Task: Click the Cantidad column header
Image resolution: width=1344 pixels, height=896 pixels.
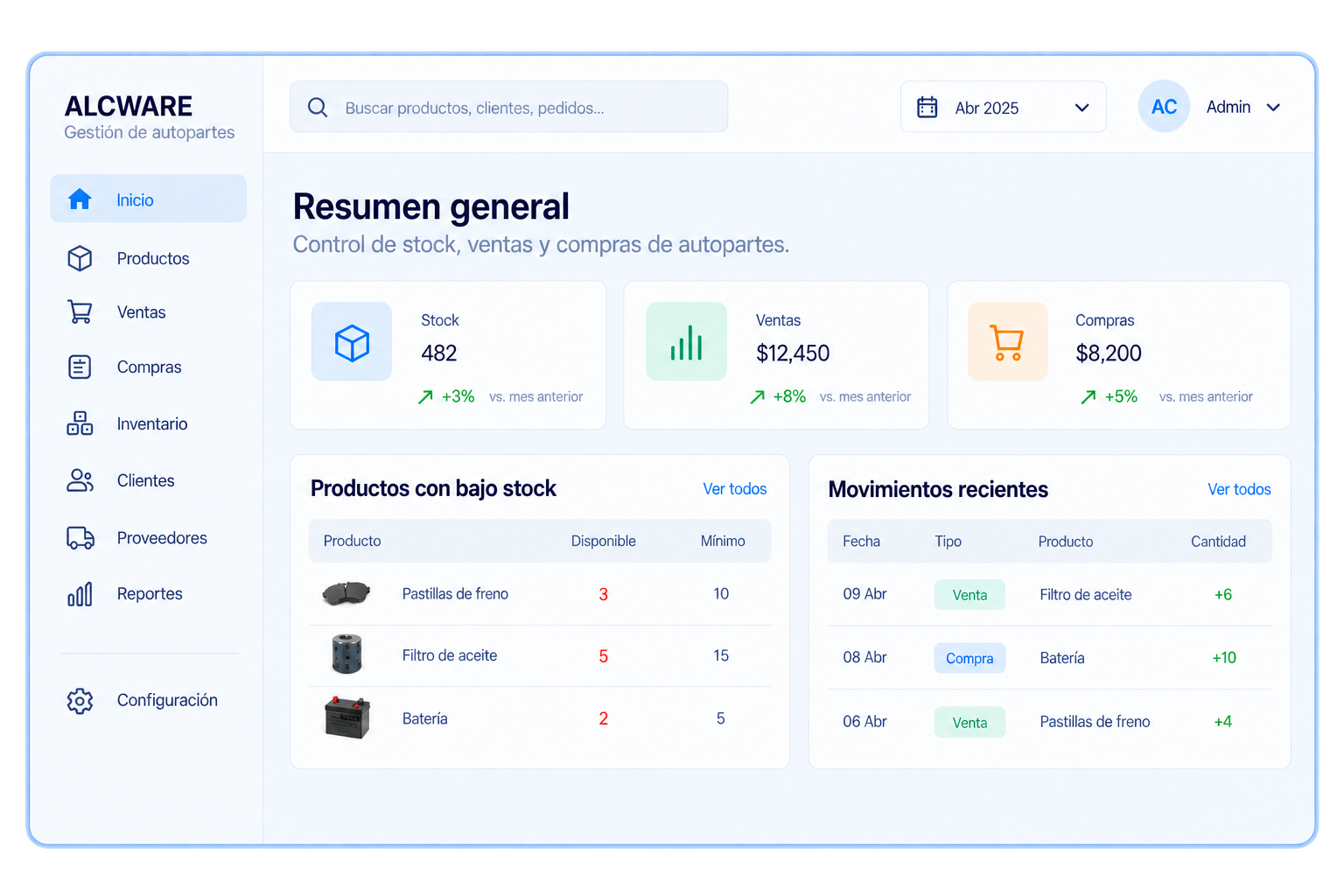Action: (1218, 542)
